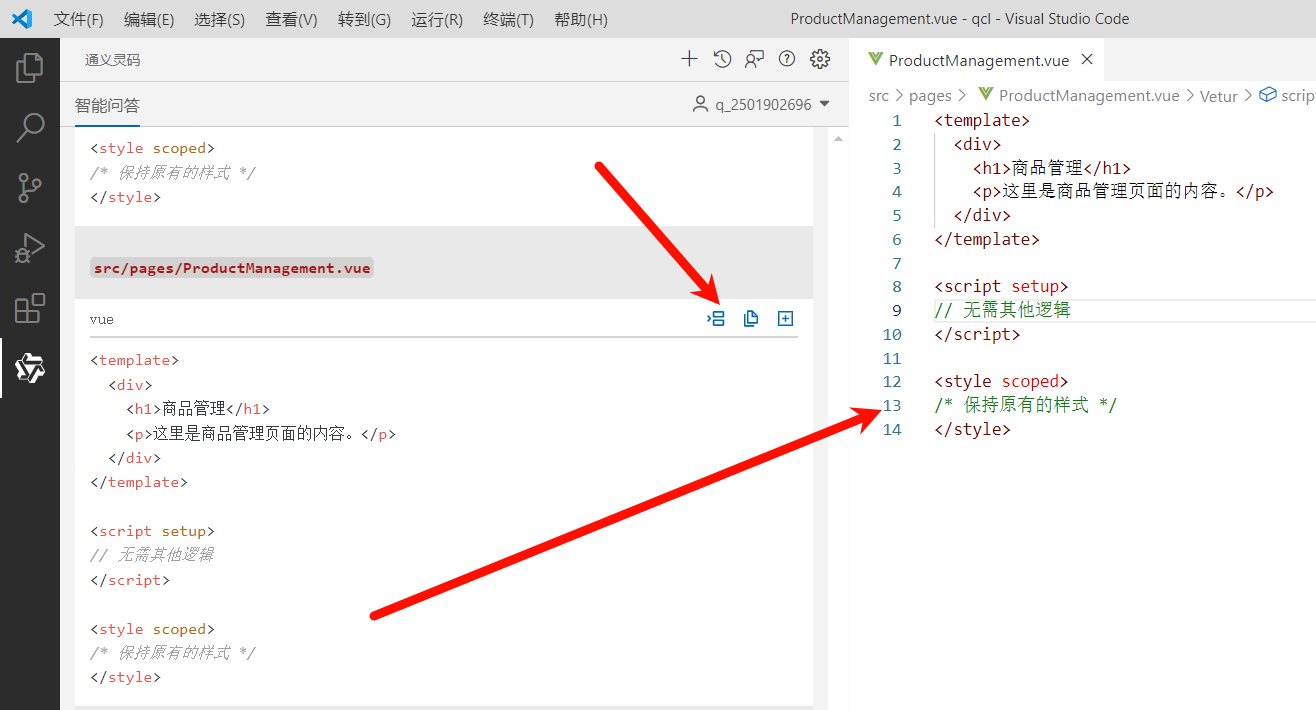Click <script setup> line in editor
The image size is (1316, 710).
(1001, 286)
